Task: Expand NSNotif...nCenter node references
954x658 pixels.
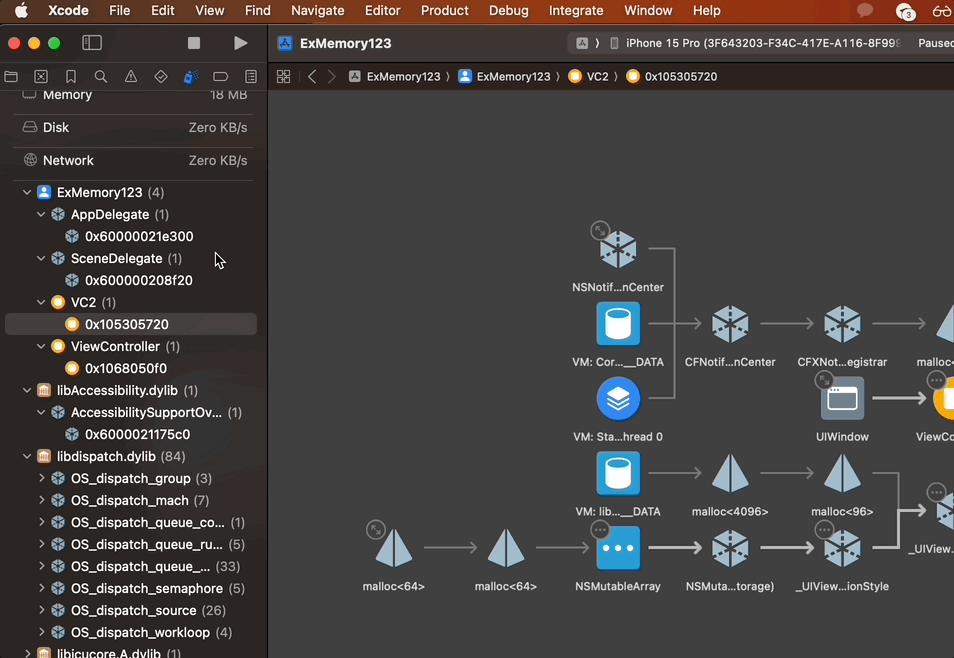Action: (600, 230)
